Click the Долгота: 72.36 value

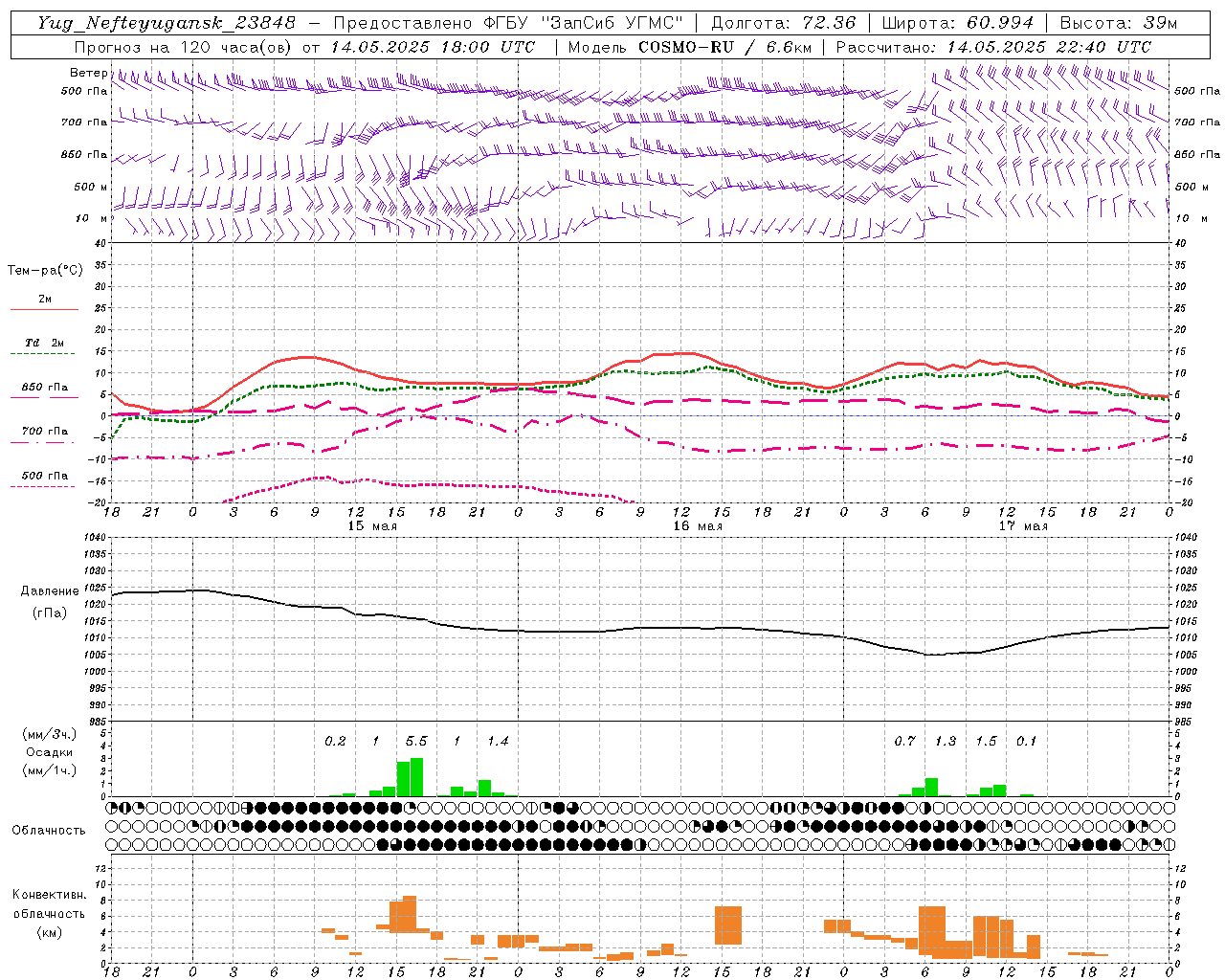784,23
